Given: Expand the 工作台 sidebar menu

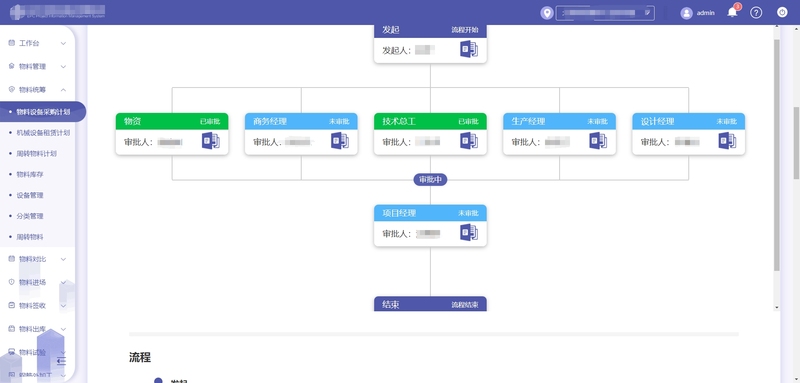Looking at the screenshot, I should [x=37, y=43].
